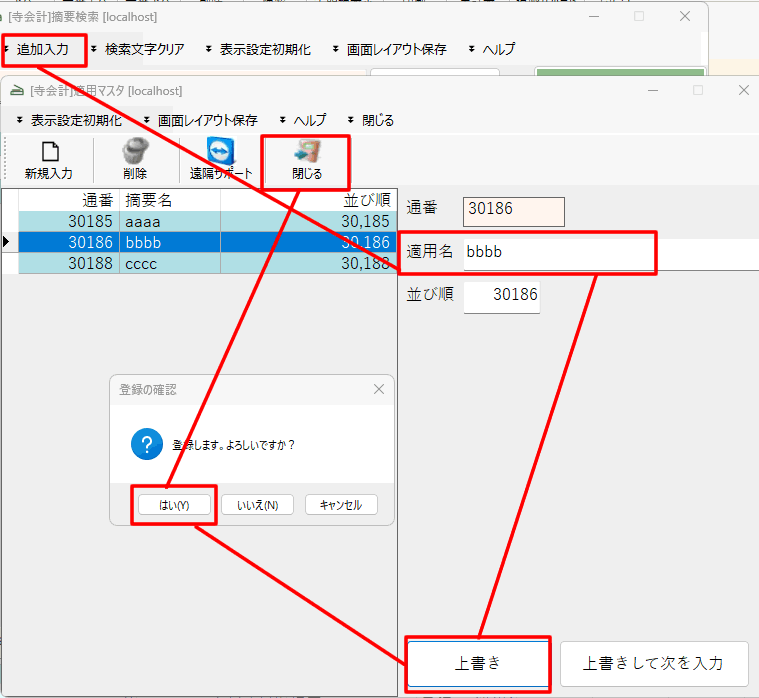
Task: Click the row pointer arrow beside 30186
Action: click(8, 242)
